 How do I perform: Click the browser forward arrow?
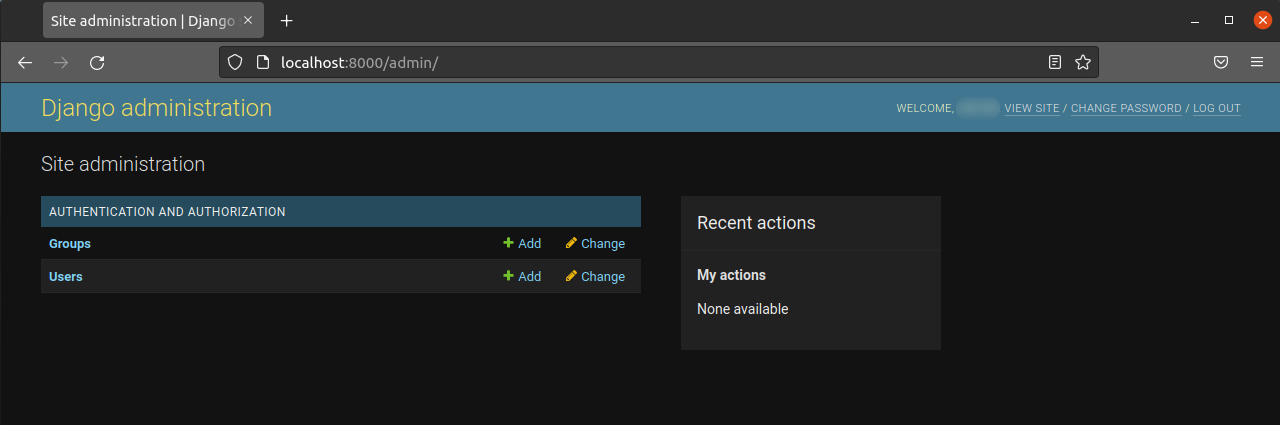coord(61,62)
